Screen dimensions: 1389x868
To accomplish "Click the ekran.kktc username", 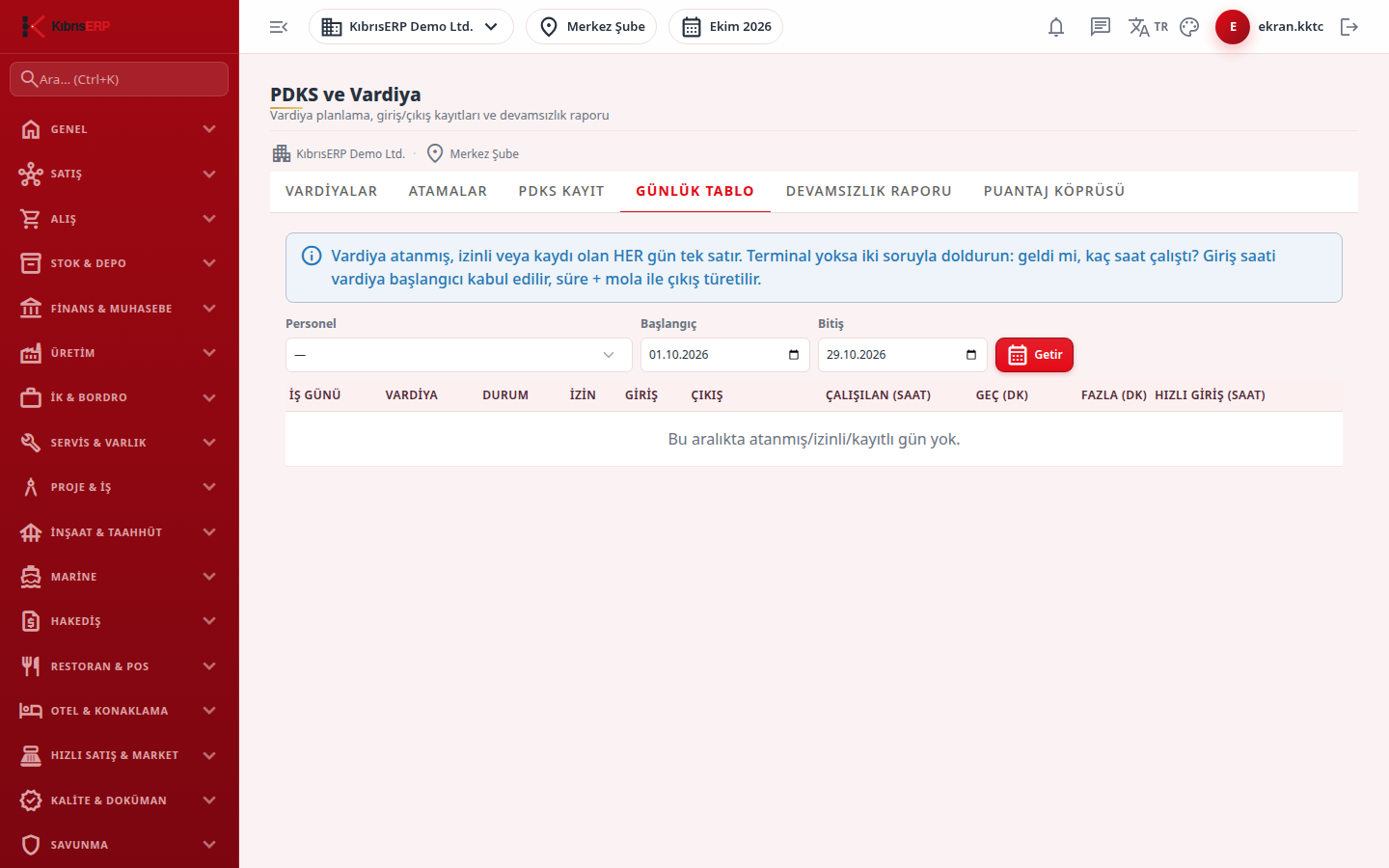I will (x=1291, y=27).
